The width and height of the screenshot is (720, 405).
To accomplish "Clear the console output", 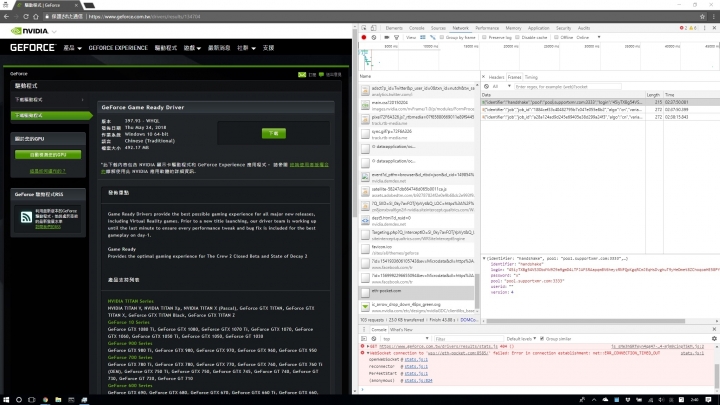I will click(x=374, y=338).
